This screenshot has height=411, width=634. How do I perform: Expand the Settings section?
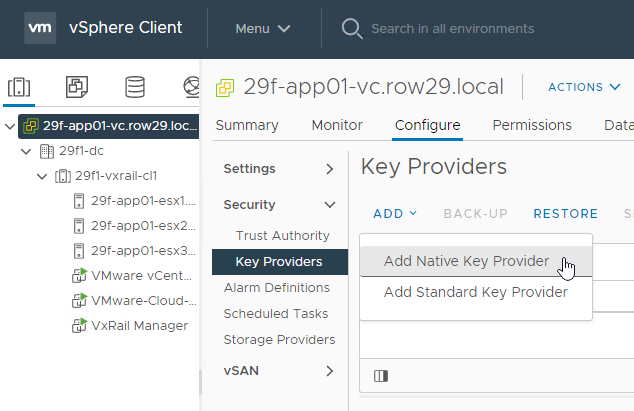pos(330,169)
